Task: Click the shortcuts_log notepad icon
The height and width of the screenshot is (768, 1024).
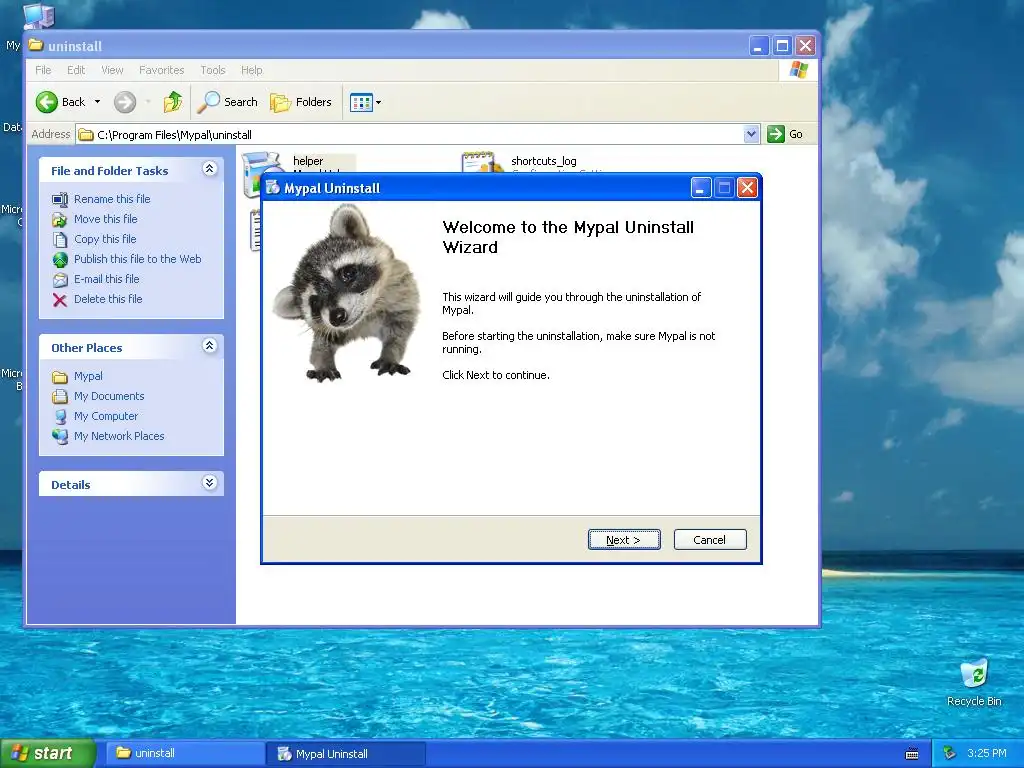Action: (x=482, y=162)
